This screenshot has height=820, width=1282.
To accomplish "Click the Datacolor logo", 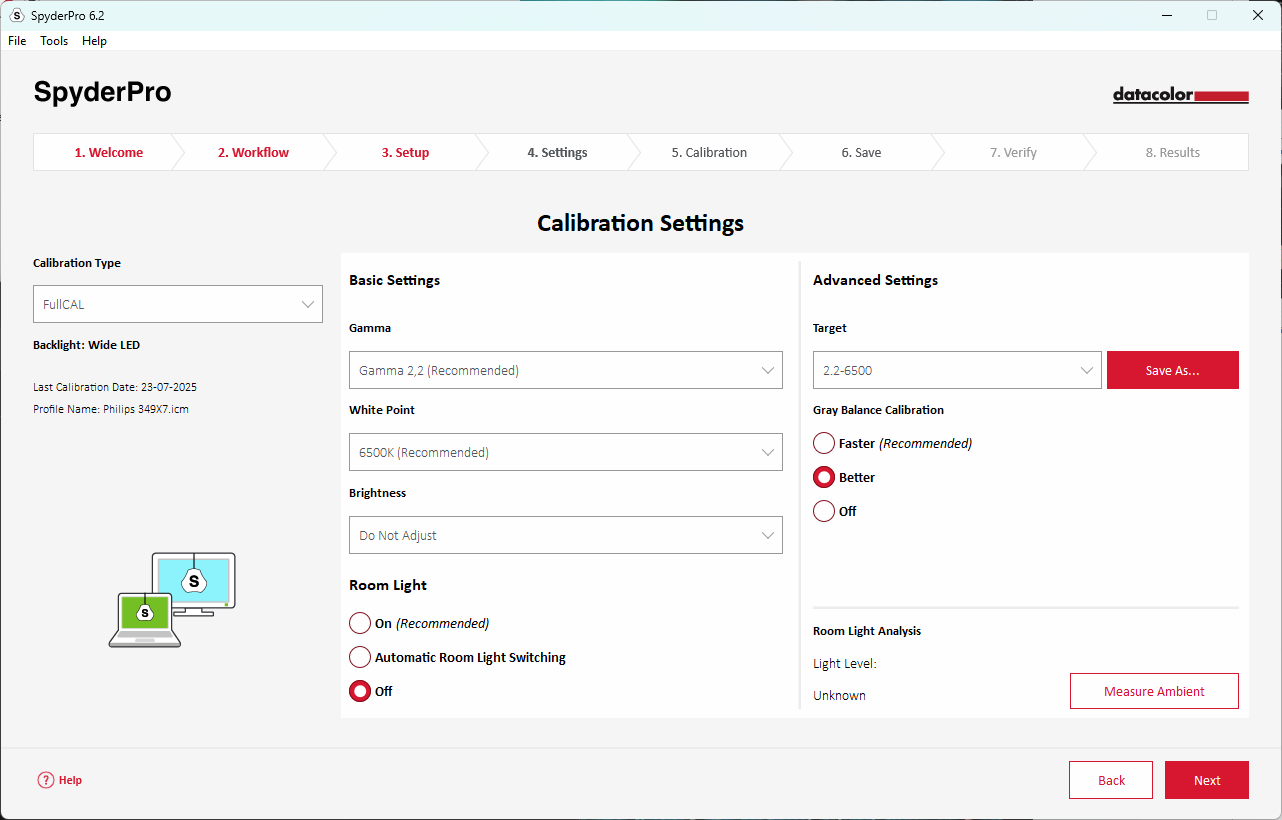I will coord(1180,96).
